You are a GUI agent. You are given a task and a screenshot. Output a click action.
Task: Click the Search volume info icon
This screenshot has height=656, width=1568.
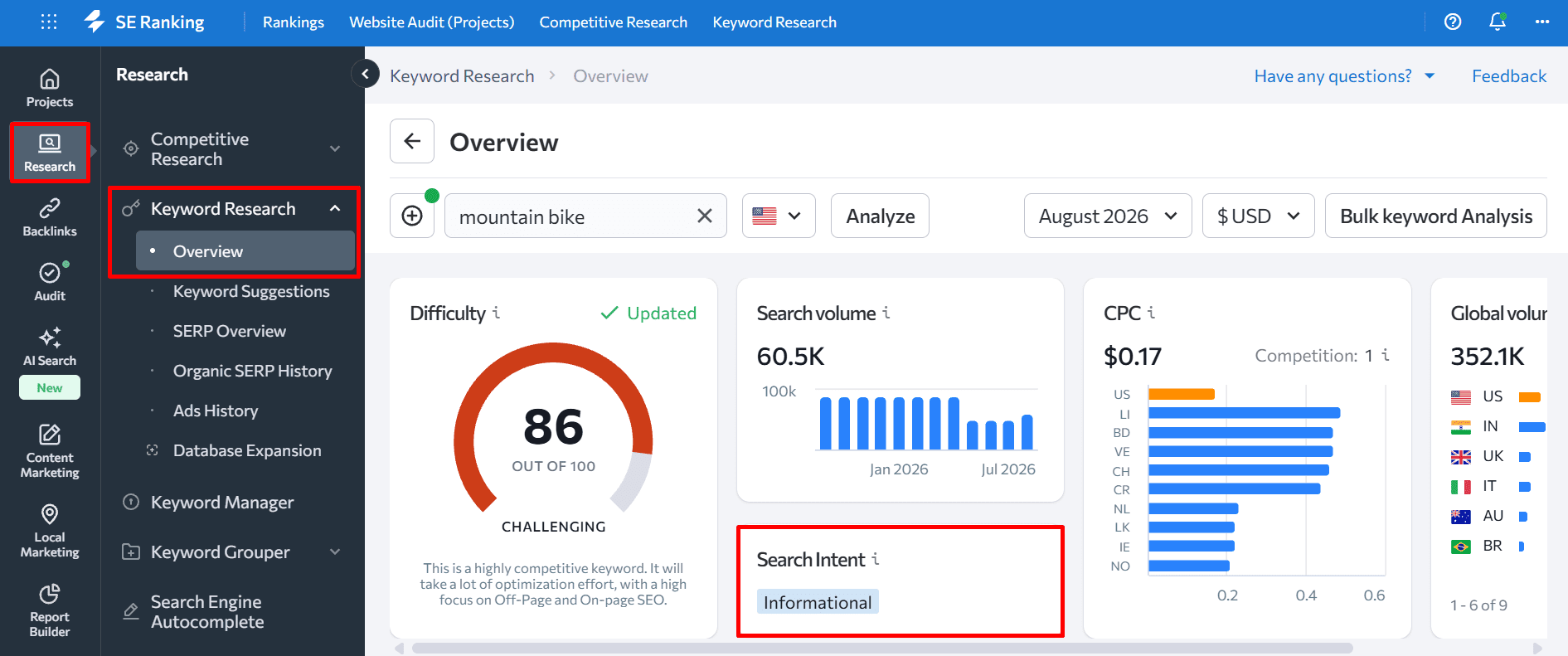click(x=886, y=313)
